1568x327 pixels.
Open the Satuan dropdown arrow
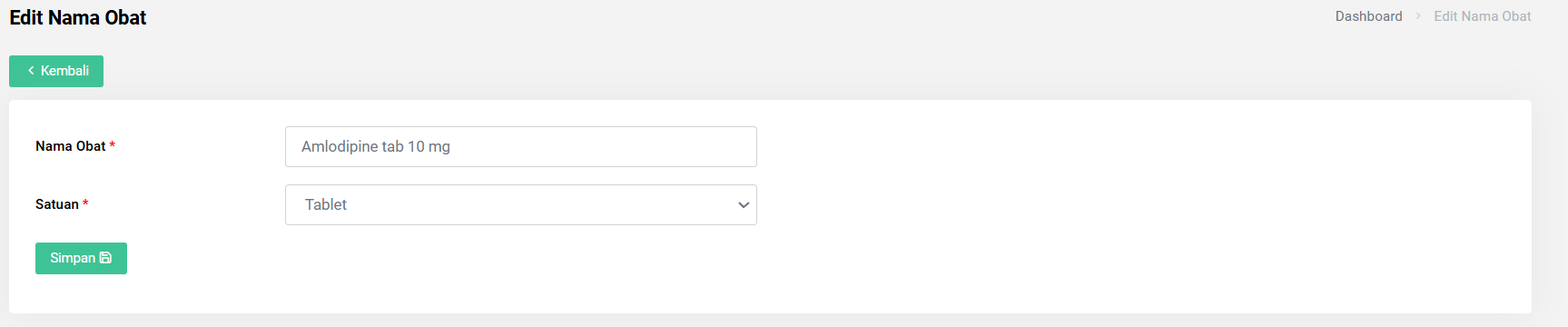click(x=744, y=205)
